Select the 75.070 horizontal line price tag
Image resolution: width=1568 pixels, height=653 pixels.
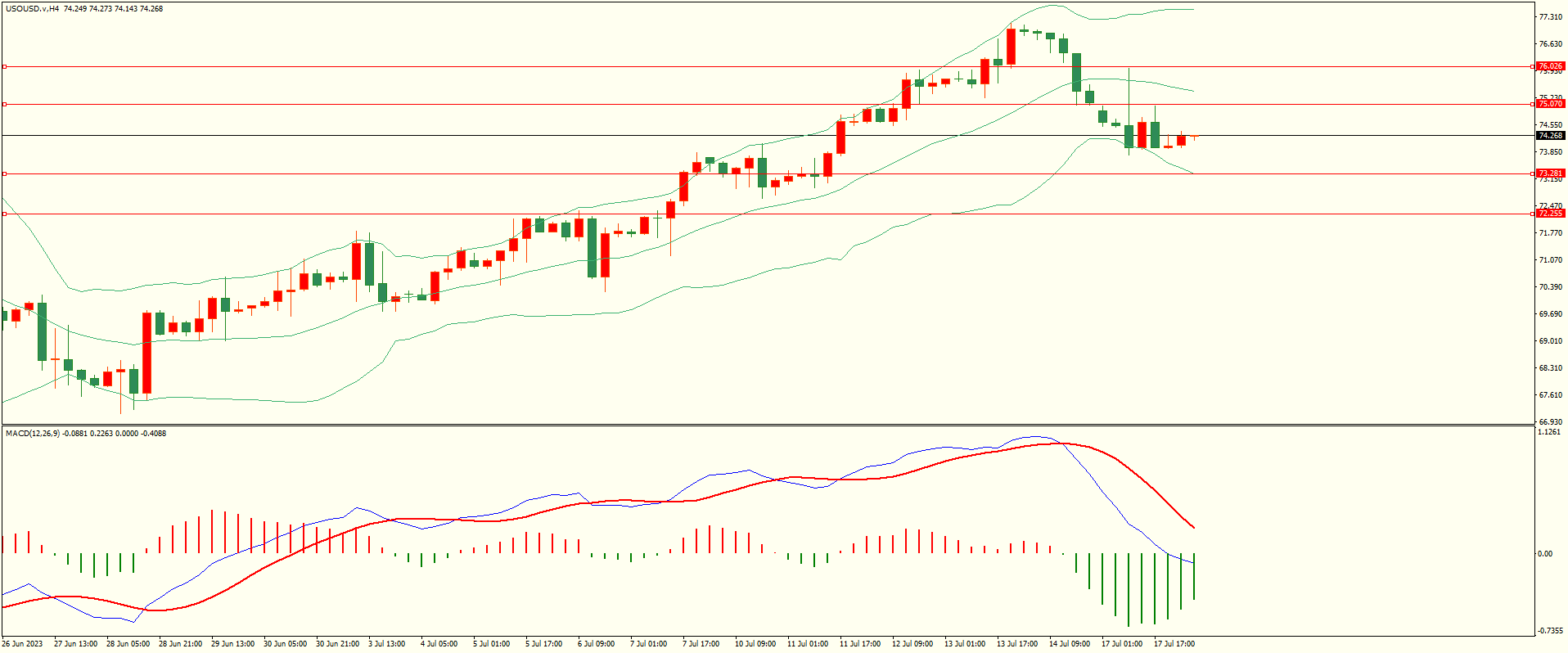(1550, 104)
